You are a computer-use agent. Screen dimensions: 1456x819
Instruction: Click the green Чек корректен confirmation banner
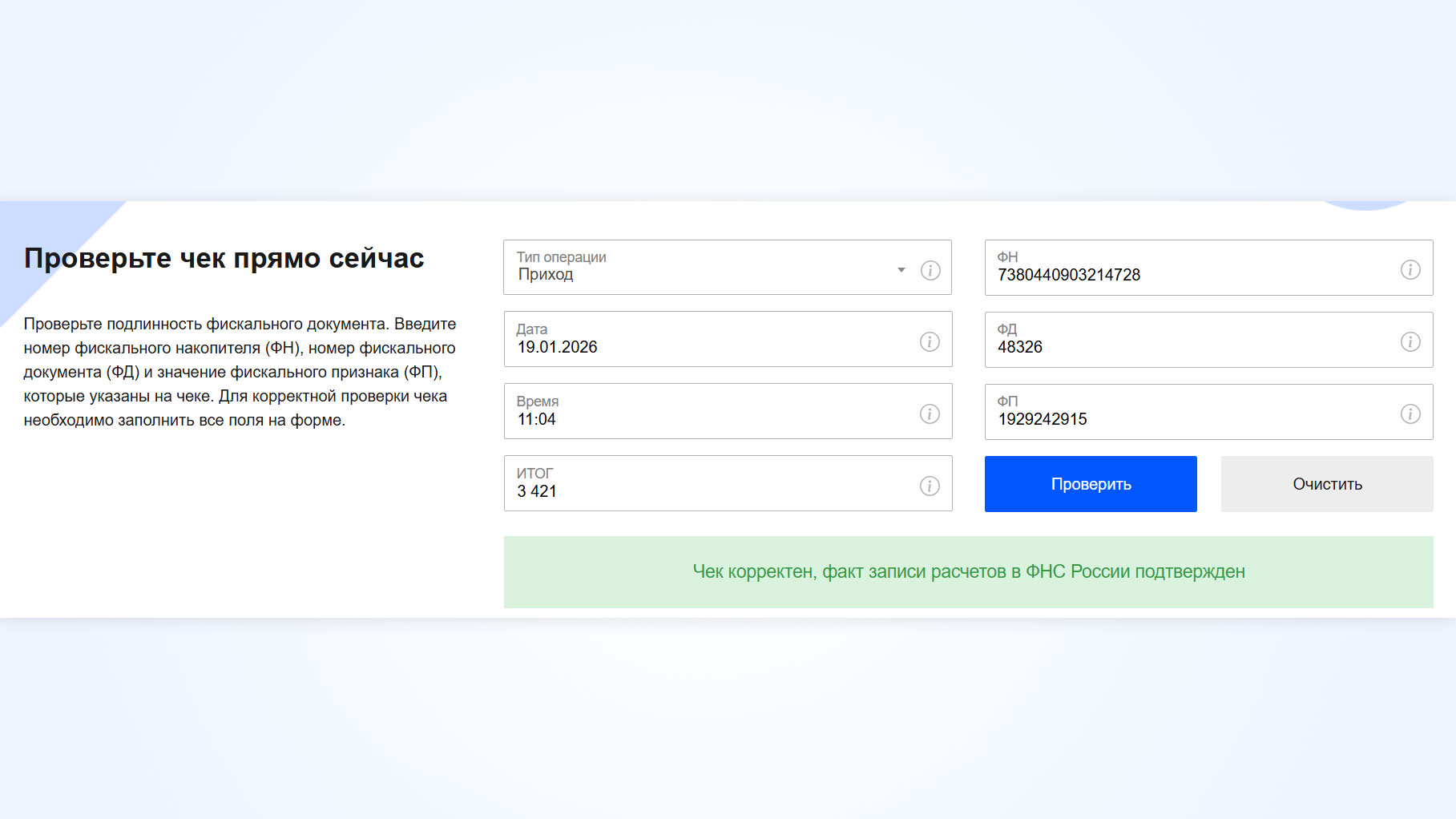pyautogui.click(x=968, y=572)
